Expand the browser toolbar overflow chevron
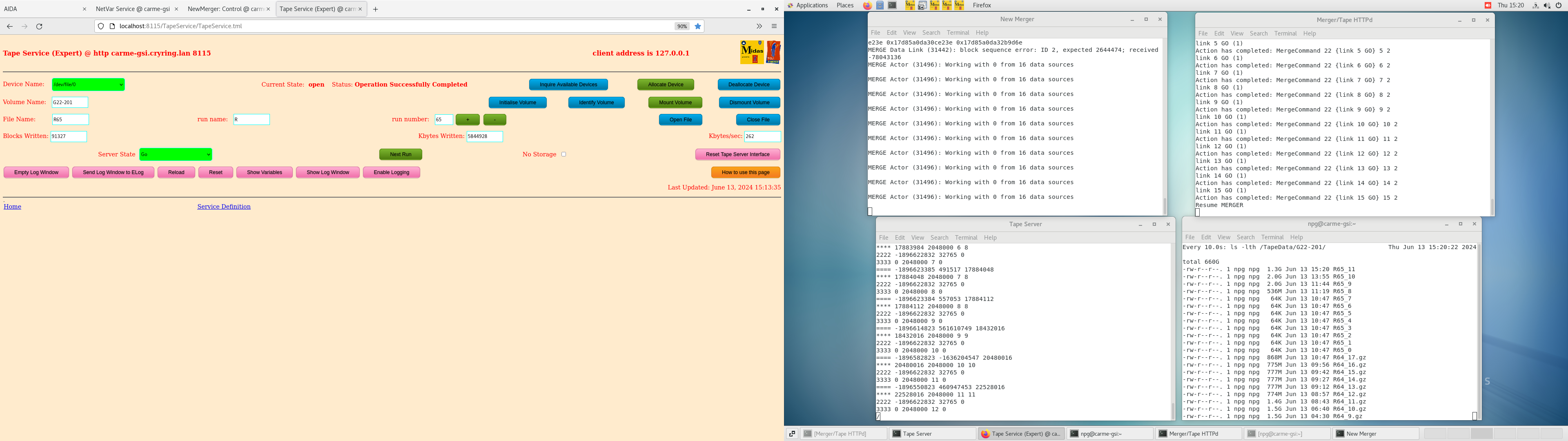The height and width of the screenshot is (441, 1568). tap(759, 26)
